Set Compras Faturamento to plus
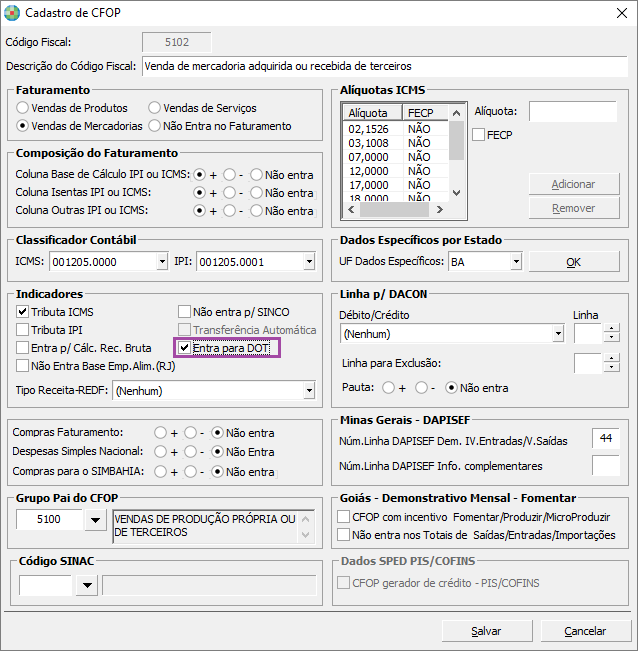 (x=160, y=433)
